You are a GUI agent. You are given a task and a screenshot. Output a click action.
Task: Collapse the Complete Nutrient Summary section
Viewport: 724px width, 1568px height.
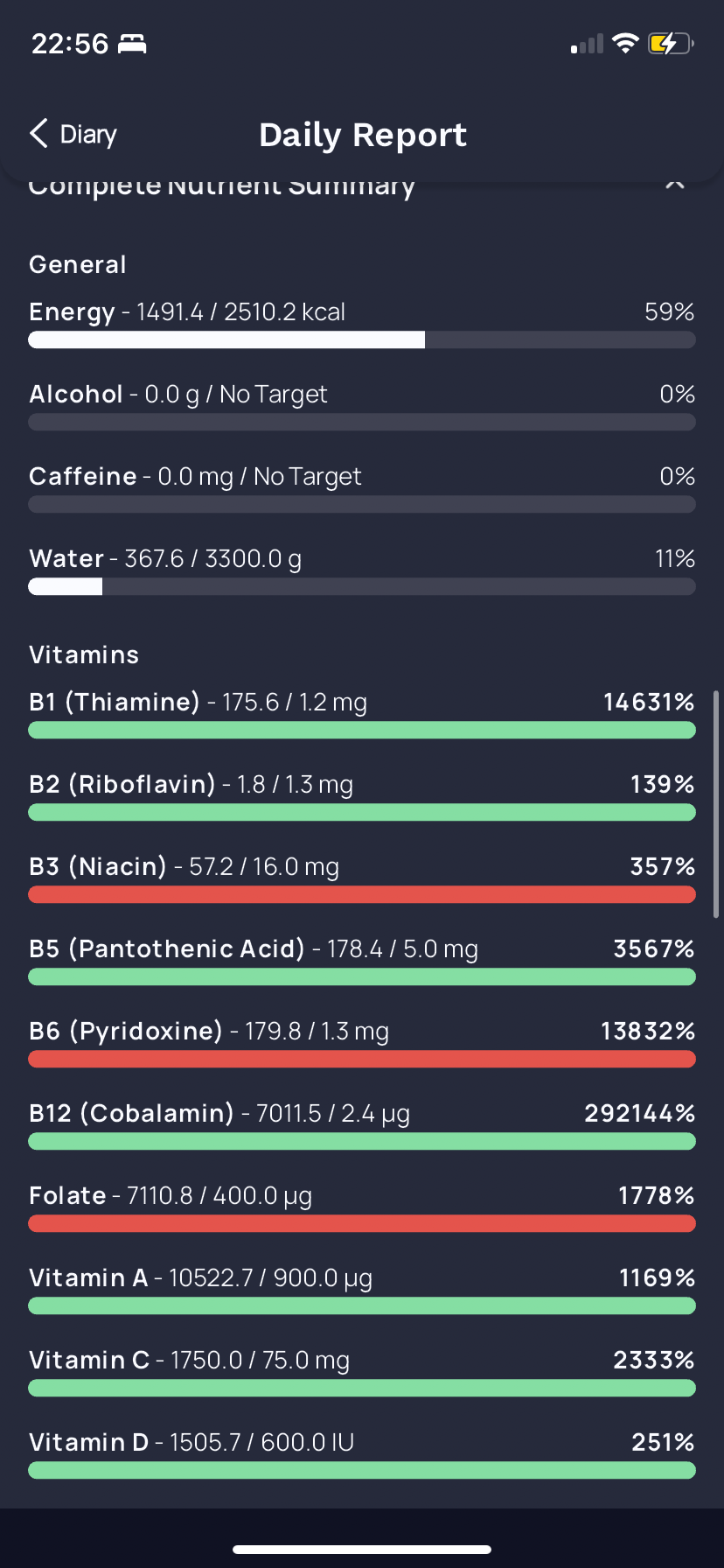click(x=674, y=183)
